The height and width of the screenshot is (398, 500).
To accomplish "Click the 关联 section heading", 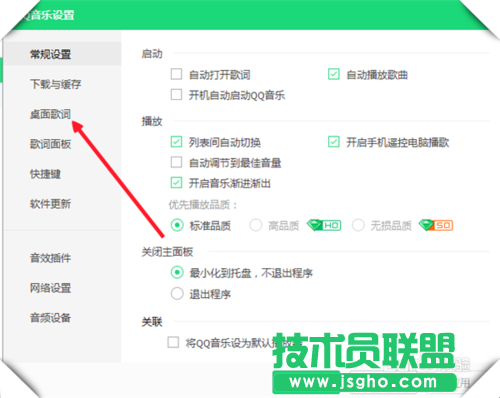I will point(152,322).
